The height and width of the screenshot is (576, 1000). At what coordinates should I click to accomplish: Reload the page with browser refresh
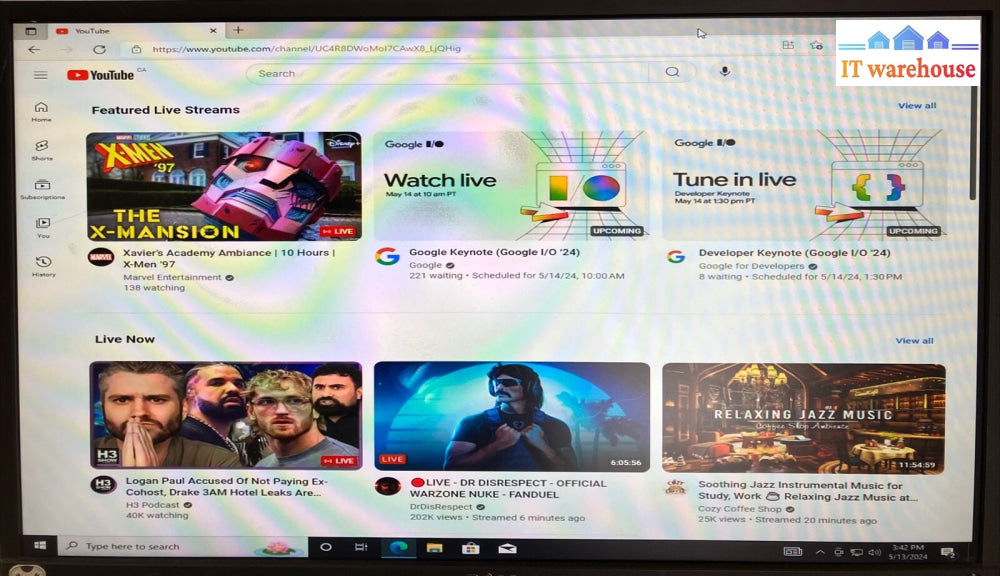pos(99,49)
